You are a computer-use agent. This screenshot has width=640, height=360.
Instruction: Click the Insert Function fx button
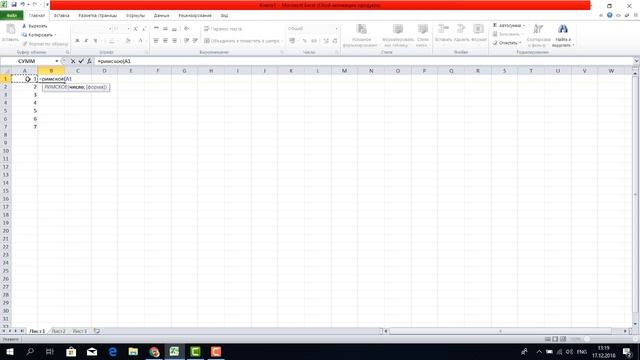pos(89,61)
